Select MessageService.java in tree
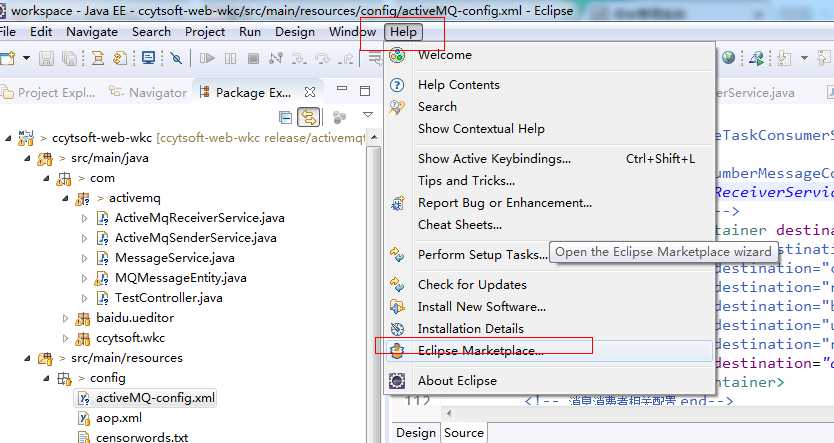 [x=174, y=258]
